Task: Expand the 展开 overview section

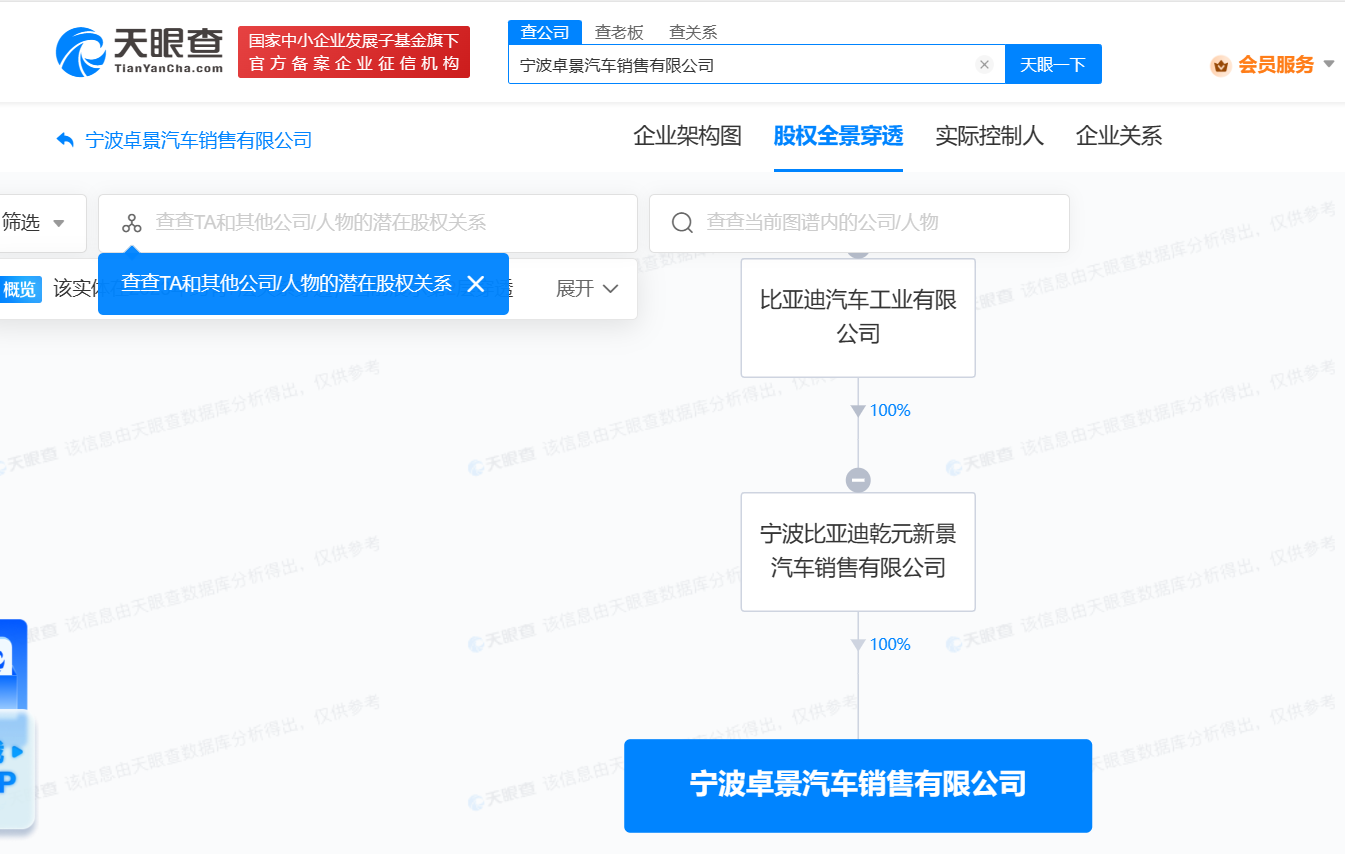Action: pyautogui.click(x=588, y=288)
